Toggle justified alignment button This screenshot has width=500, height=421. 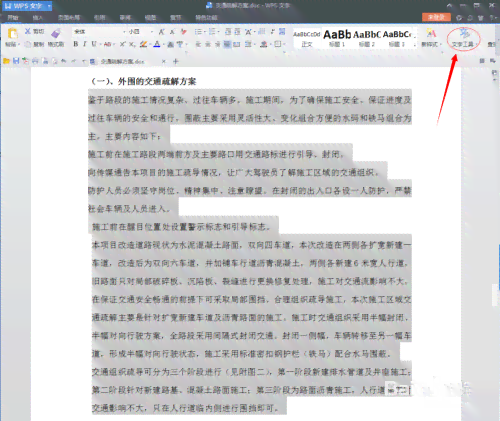pyautogui.click(x=227, y=44)
